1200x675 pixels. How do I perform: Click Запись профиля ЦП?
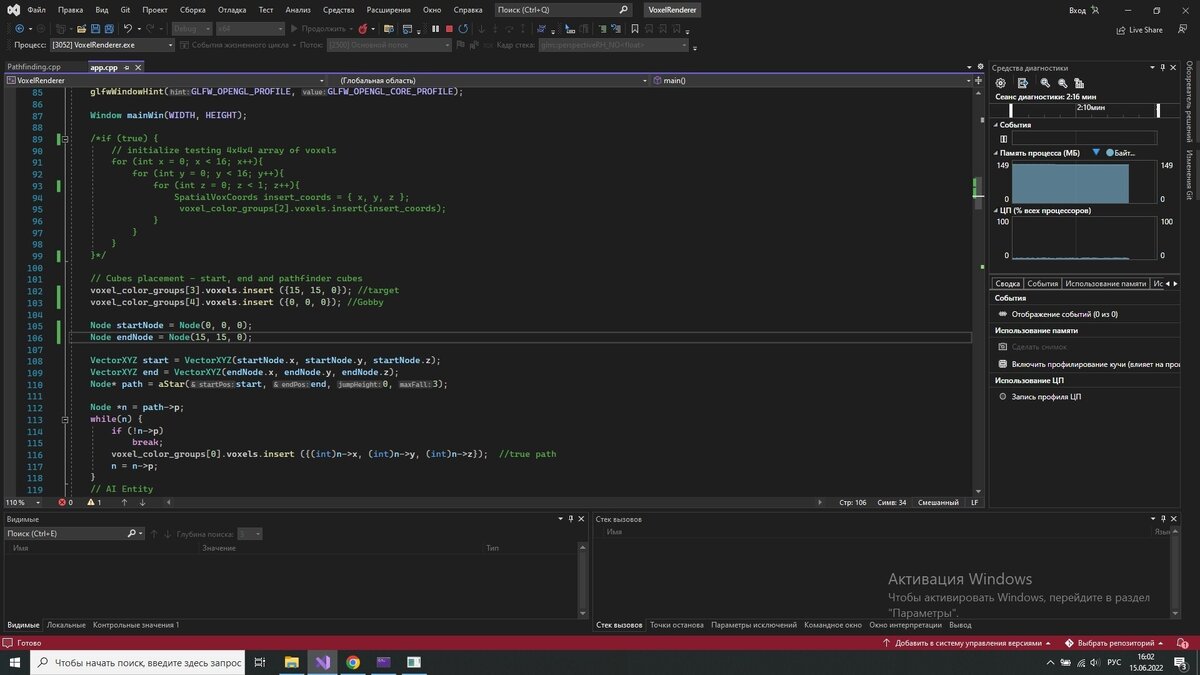[x=1047, y=397]
